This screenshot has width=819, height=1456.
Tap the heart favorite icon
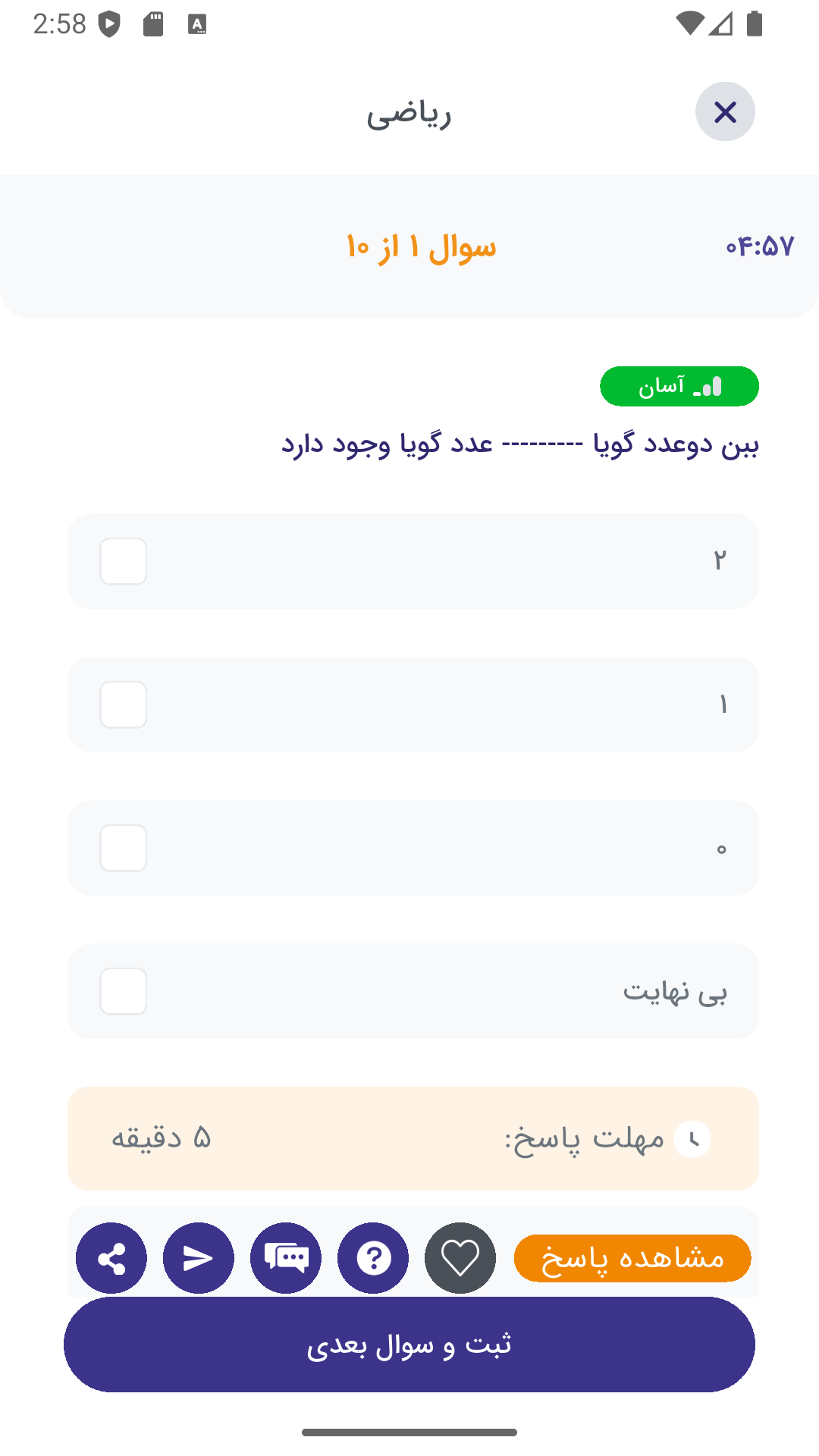460,1258
